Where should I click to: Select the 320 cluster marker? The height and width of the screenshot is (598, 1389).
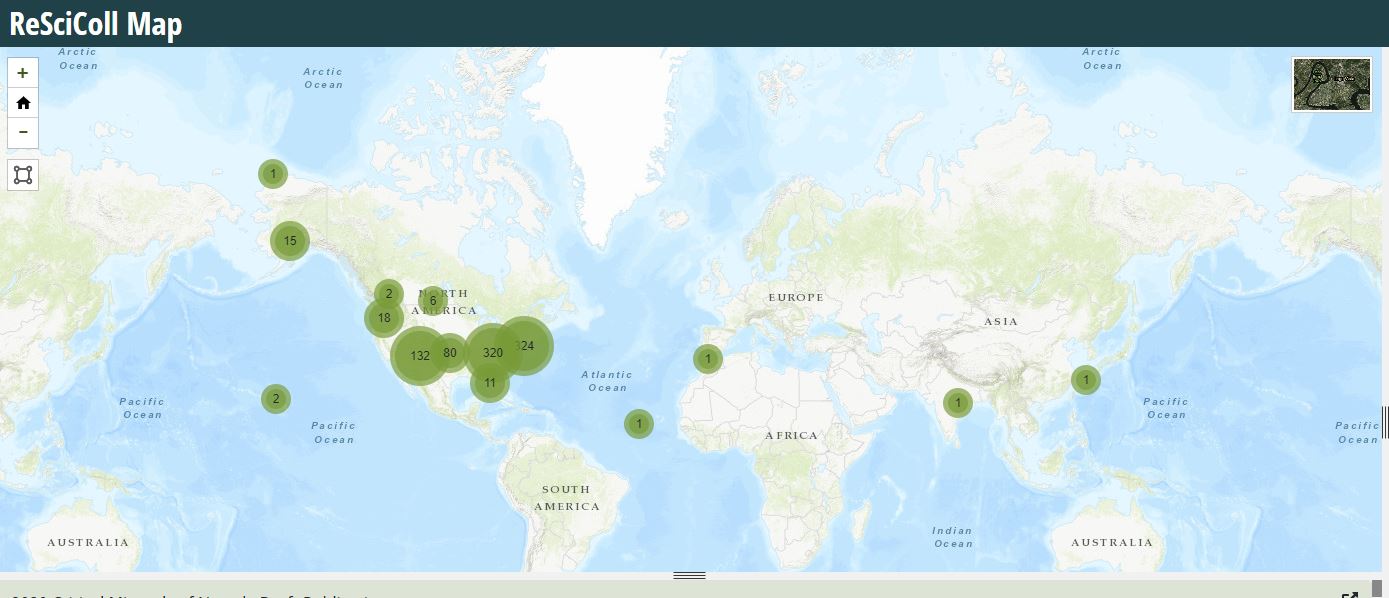click(492, 353)
